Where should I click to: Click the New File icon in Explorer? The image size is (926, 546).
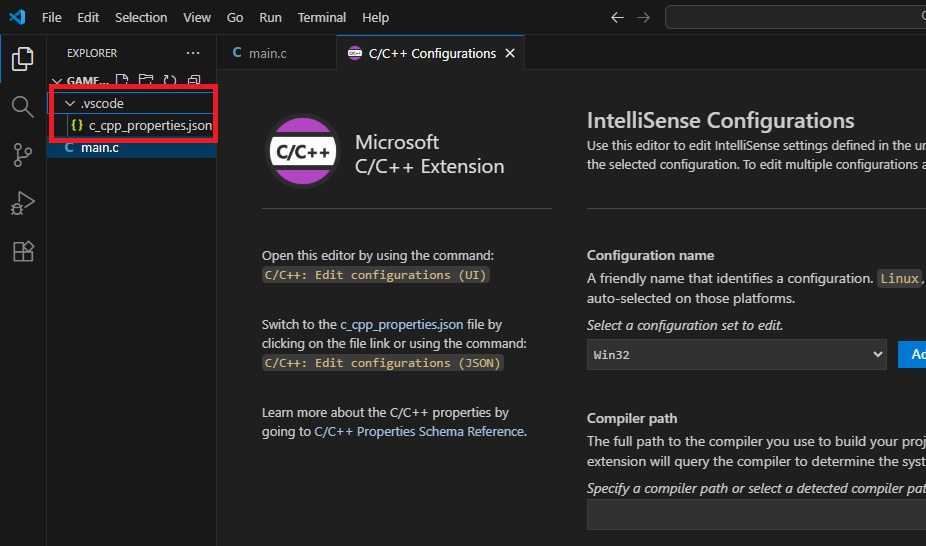122,80
